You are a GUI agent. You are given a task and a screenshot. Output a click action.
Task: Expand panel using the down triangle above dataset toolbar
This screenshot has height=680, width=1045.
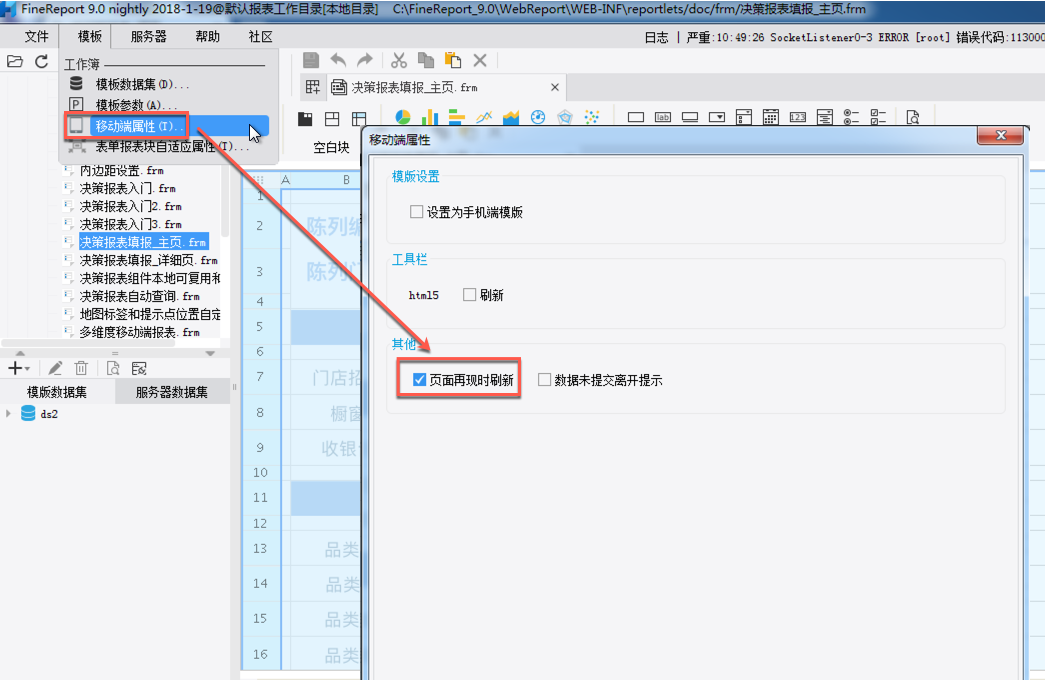click(210, 353)
